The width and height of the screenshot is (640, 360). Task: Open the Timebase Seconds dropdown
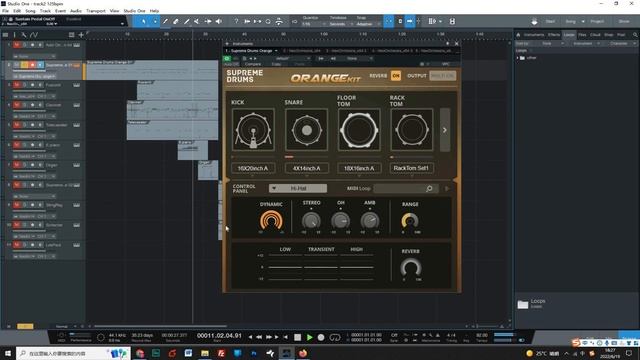341,24
